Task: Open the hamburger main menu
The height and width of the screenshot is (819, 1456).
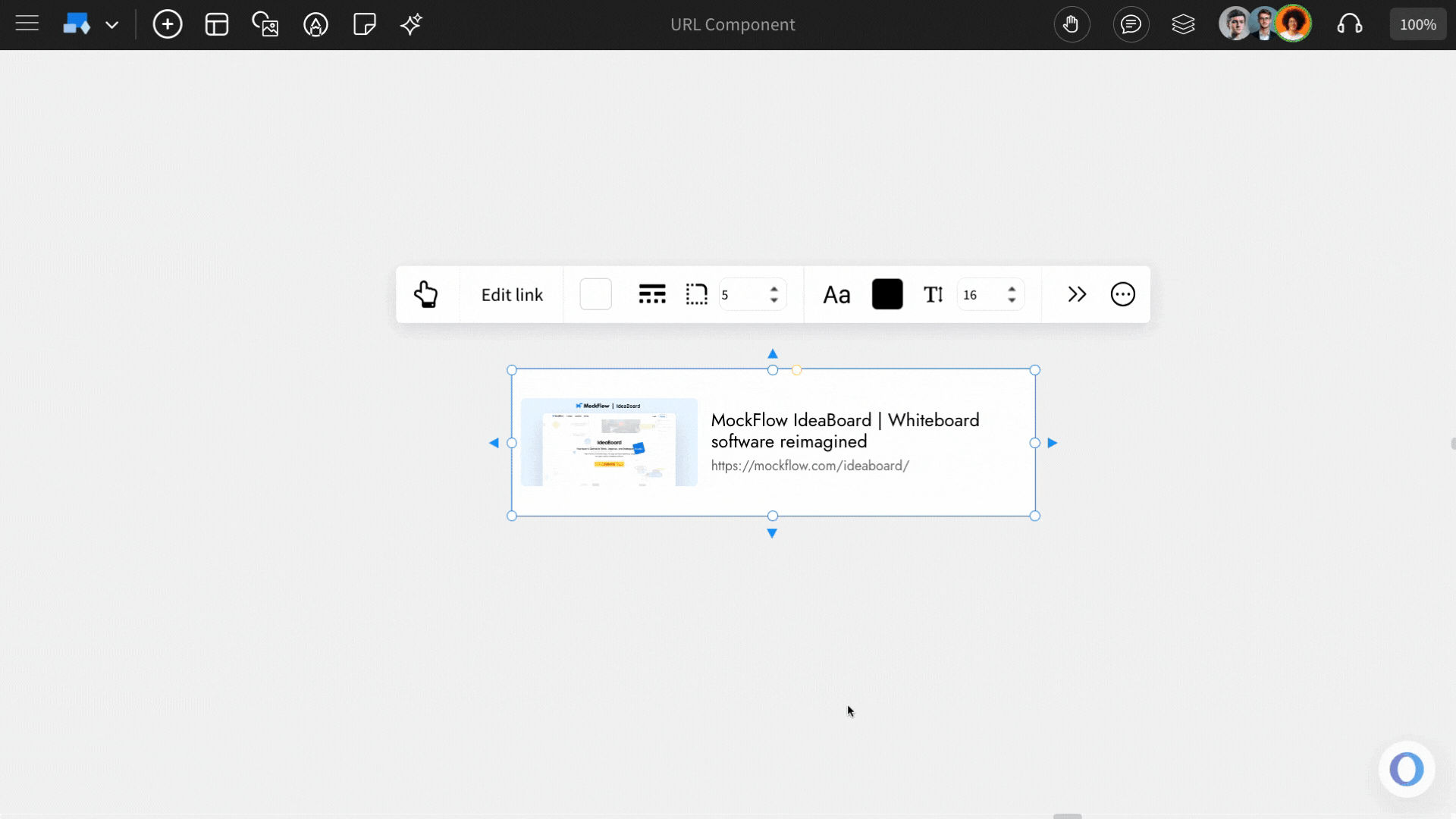Action: (27, 24)
